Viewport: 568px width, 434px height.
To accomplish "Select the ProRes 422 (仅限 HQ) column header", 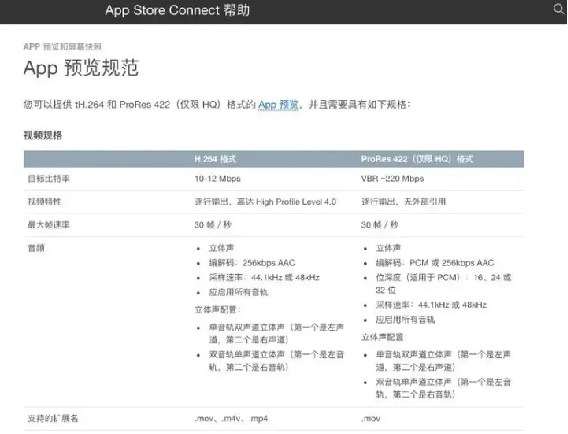I will [417, 159].
